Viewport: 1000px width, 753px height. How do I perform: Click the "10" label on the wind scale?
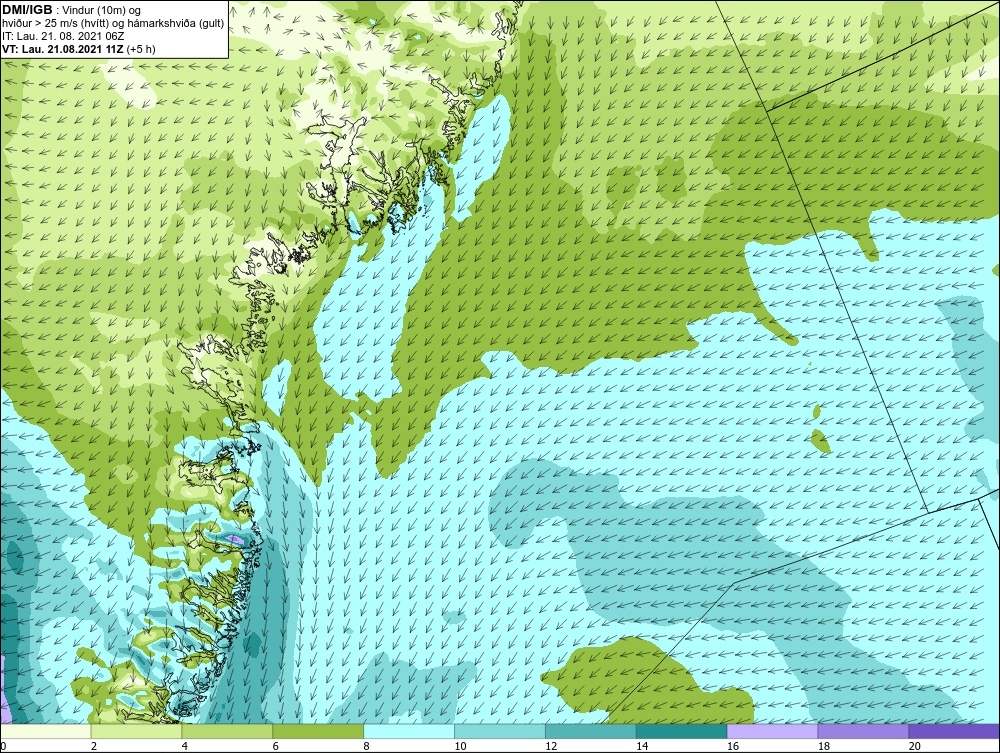point(460,746)
